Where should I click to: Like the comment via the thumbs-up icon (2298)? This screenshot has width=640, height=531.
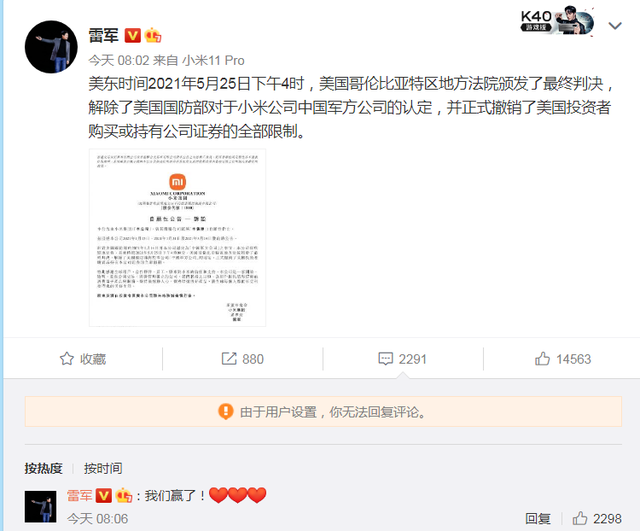(580, 518)
